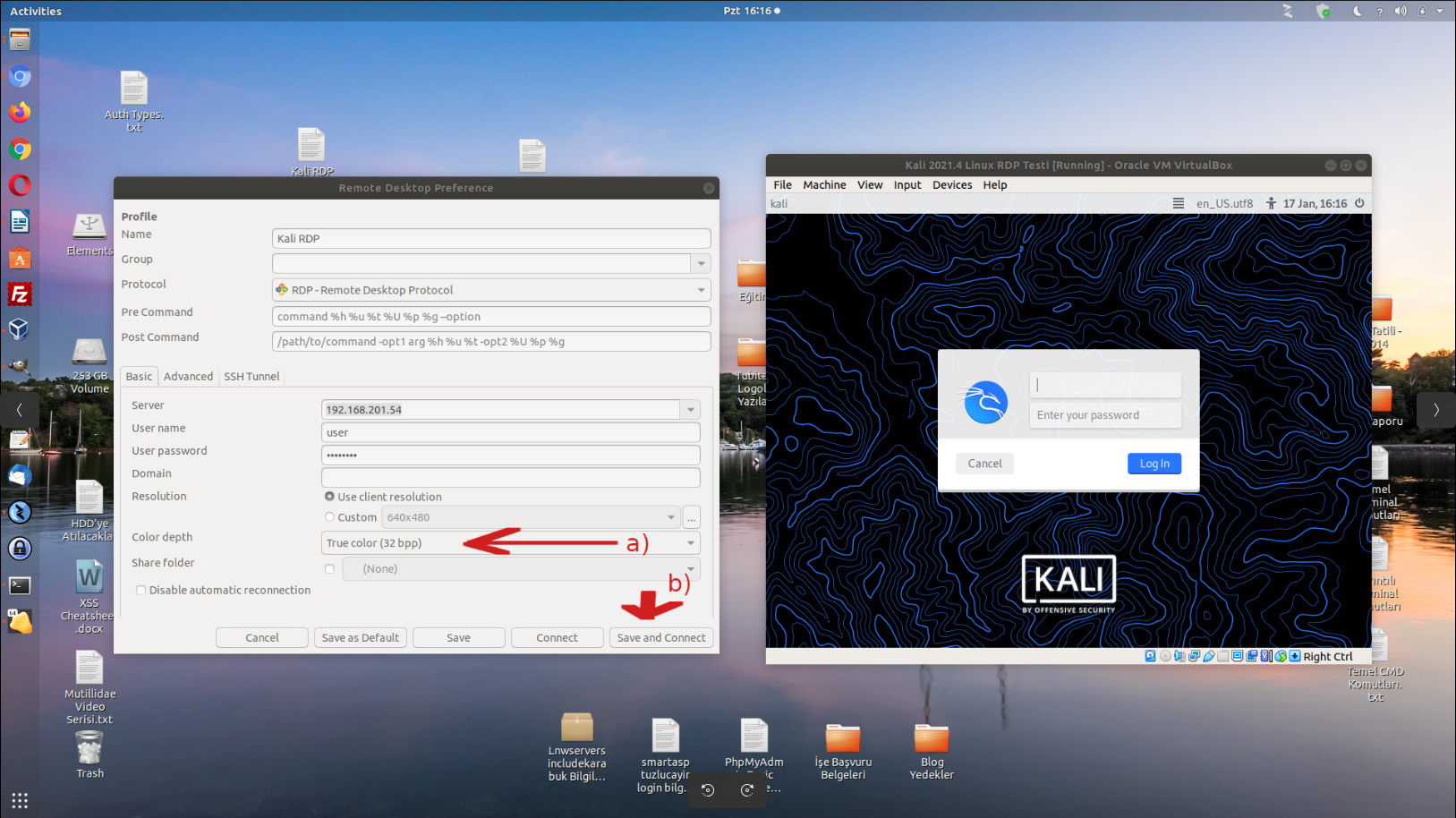Open the Kali panel hamburger menu icon

1179,203
